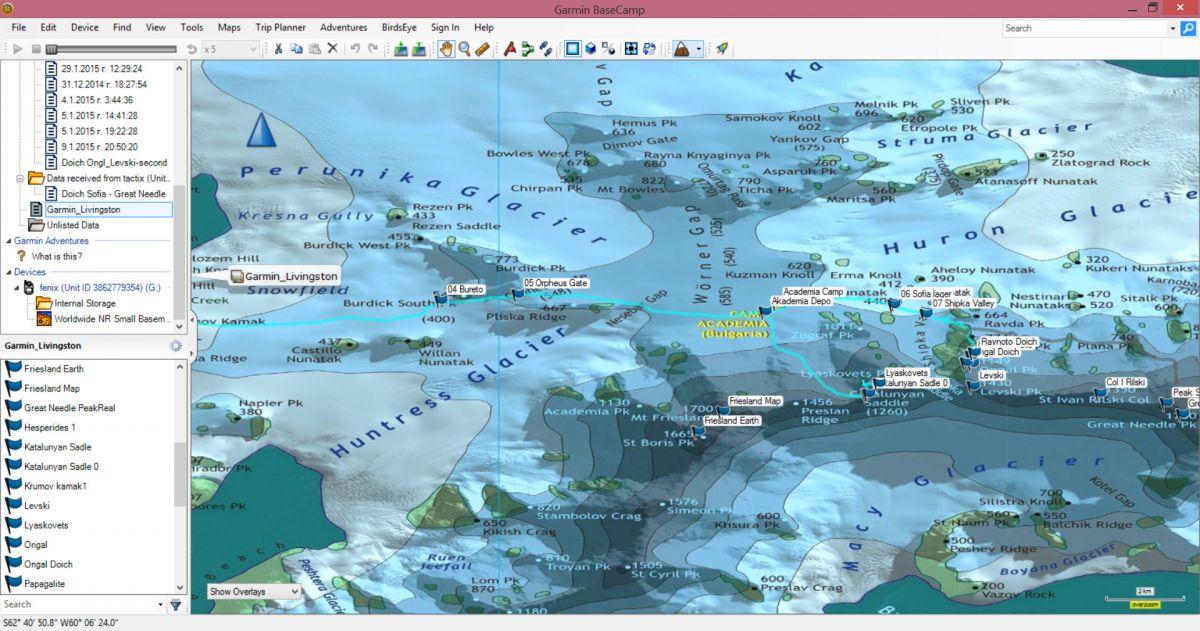The height and width of the screenshot is (631, 1200).
Task: Toggle the 2D map view button
Action: click(x=572, y=48)
